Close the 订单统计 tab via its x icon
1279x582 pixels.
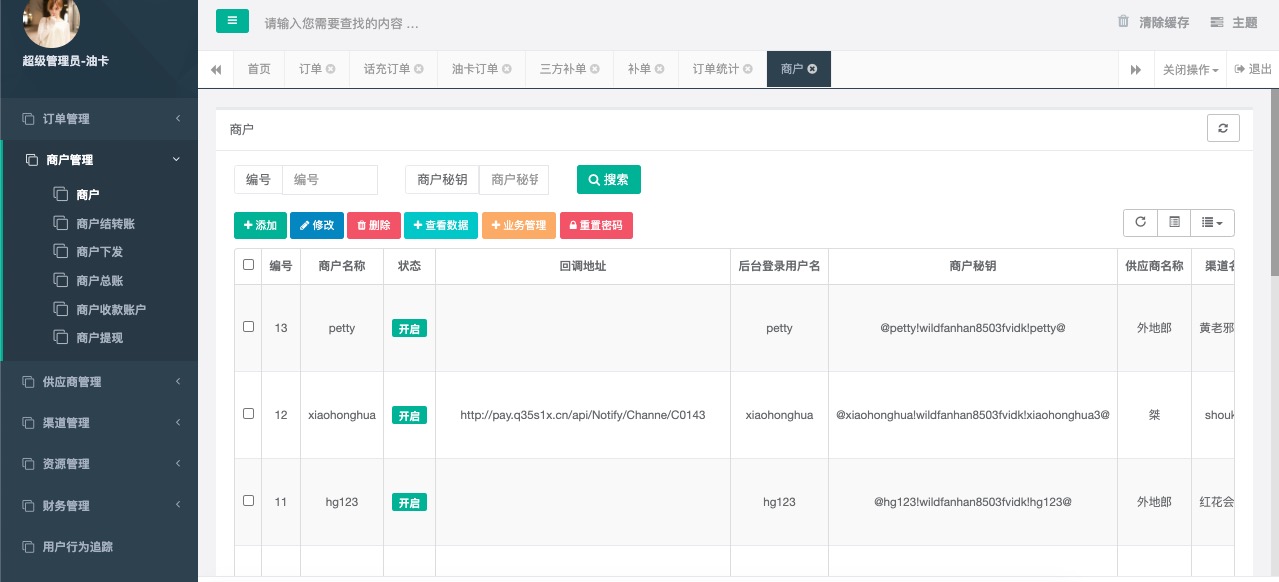point(750,69)
